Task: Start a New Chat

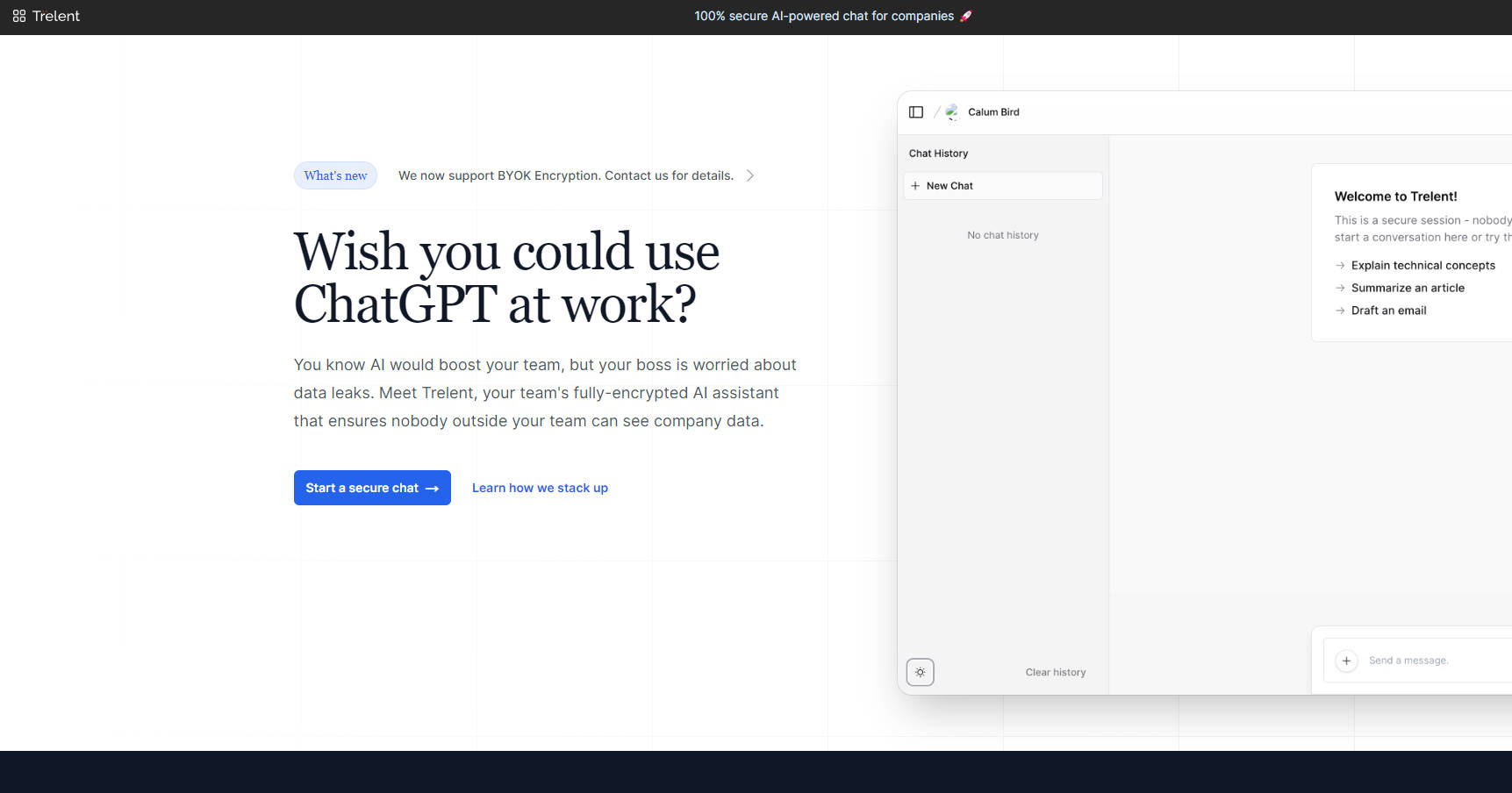Action: (1002, 186)
